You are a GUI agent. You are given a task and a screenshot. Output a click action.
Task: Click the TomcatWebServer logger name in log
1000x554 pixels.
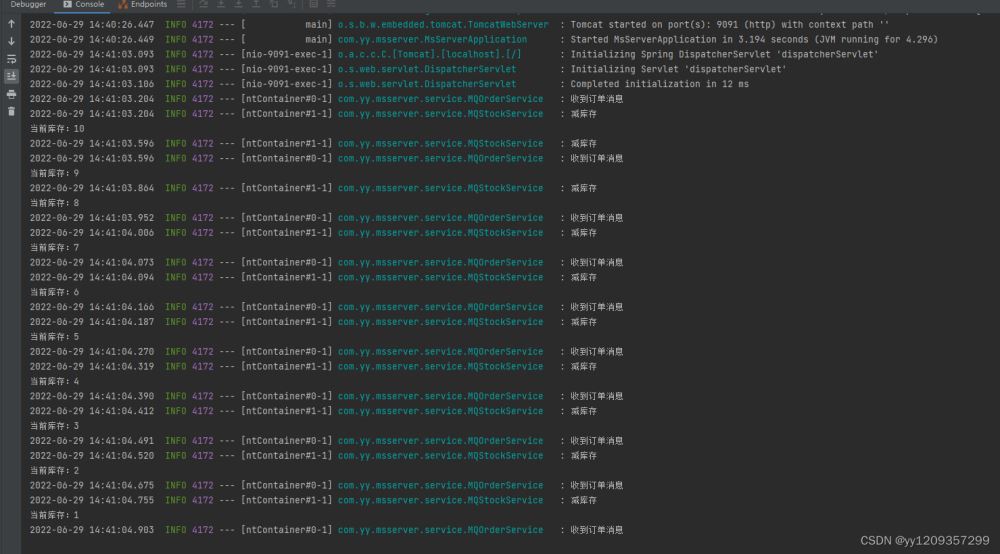(442, 24)
